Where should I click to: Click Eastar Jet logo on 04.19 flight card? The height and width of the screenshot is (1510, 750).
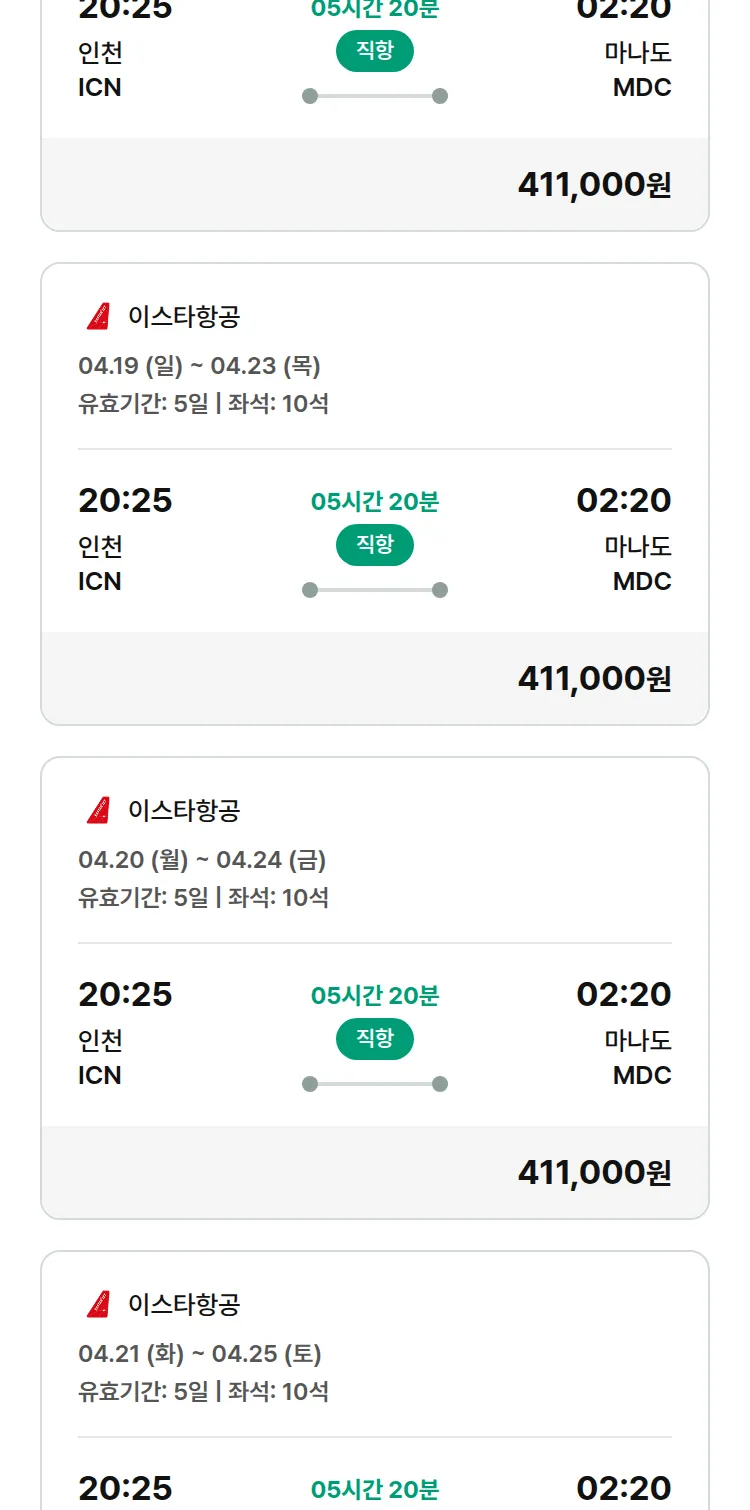pos(98,317)
